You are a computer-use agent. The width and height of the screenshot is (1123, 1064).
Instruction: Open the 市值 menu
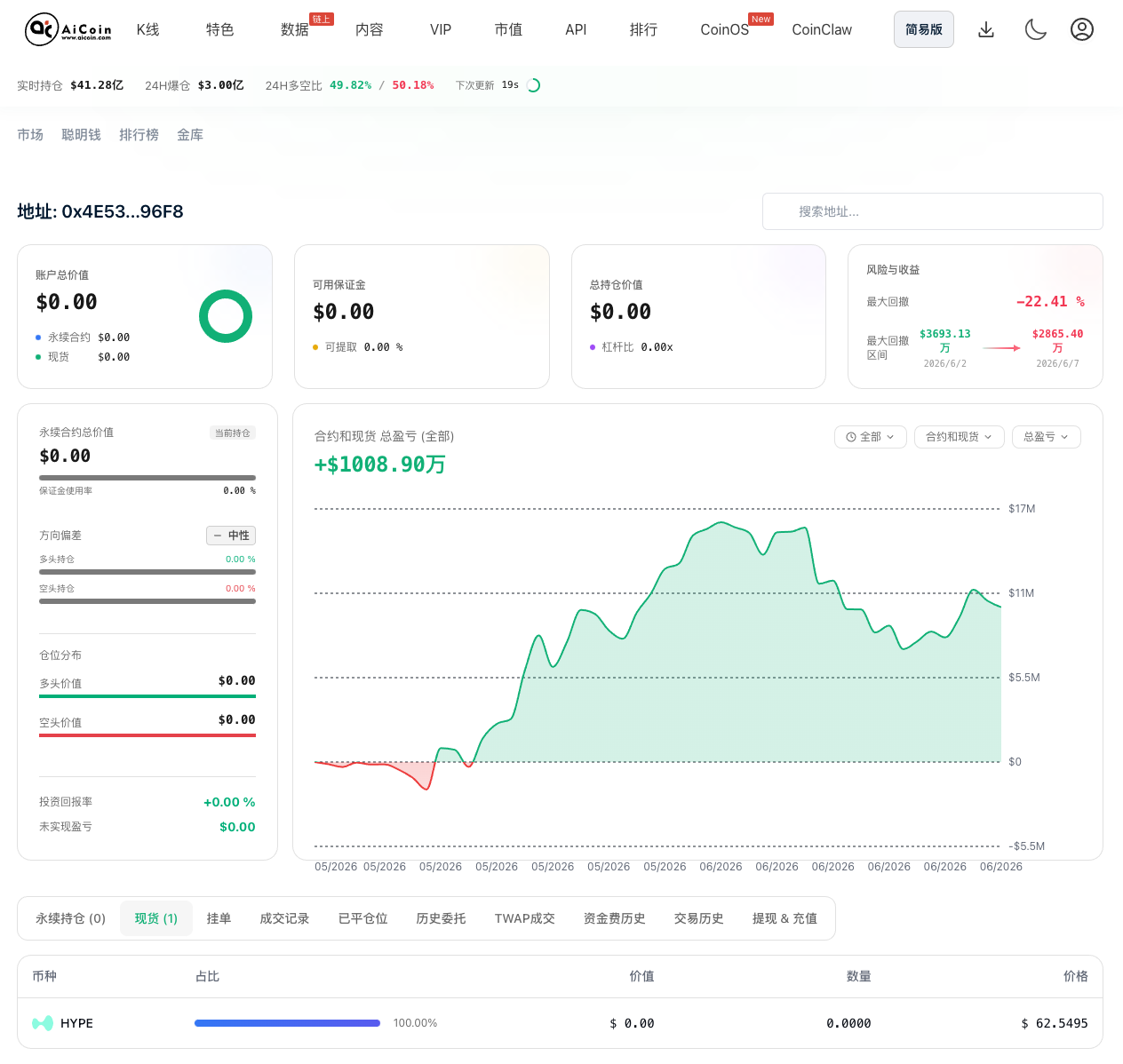point(509,29)
